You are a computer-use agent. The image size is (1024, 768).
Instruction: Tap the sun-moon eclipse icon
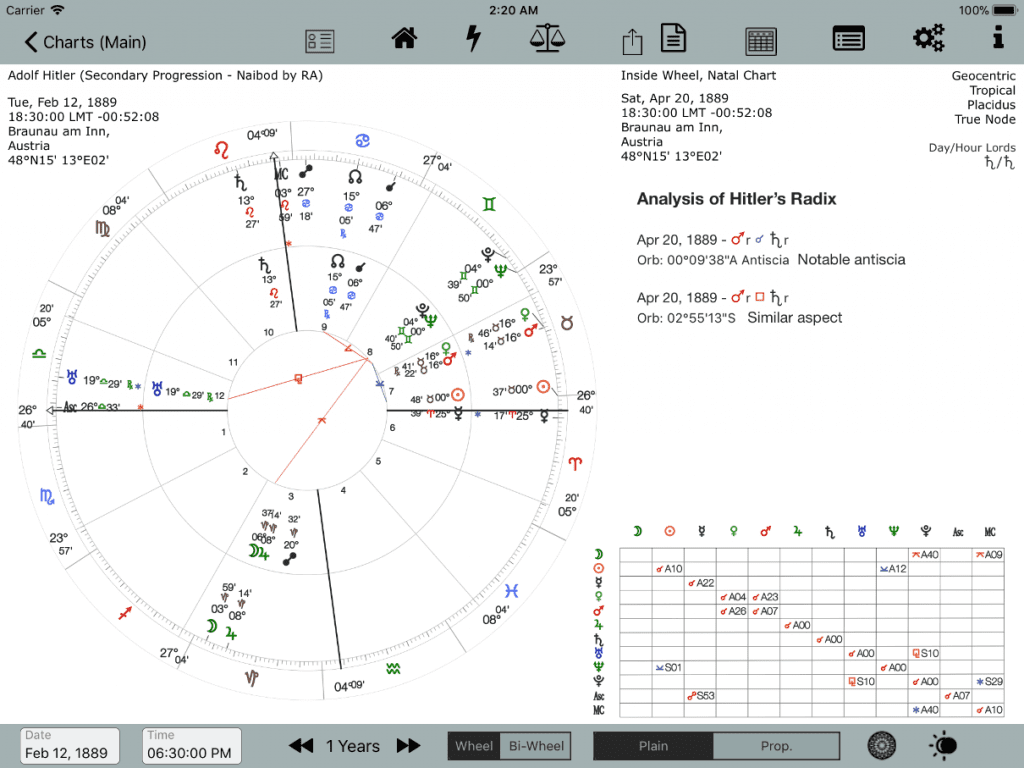point(943,745)
